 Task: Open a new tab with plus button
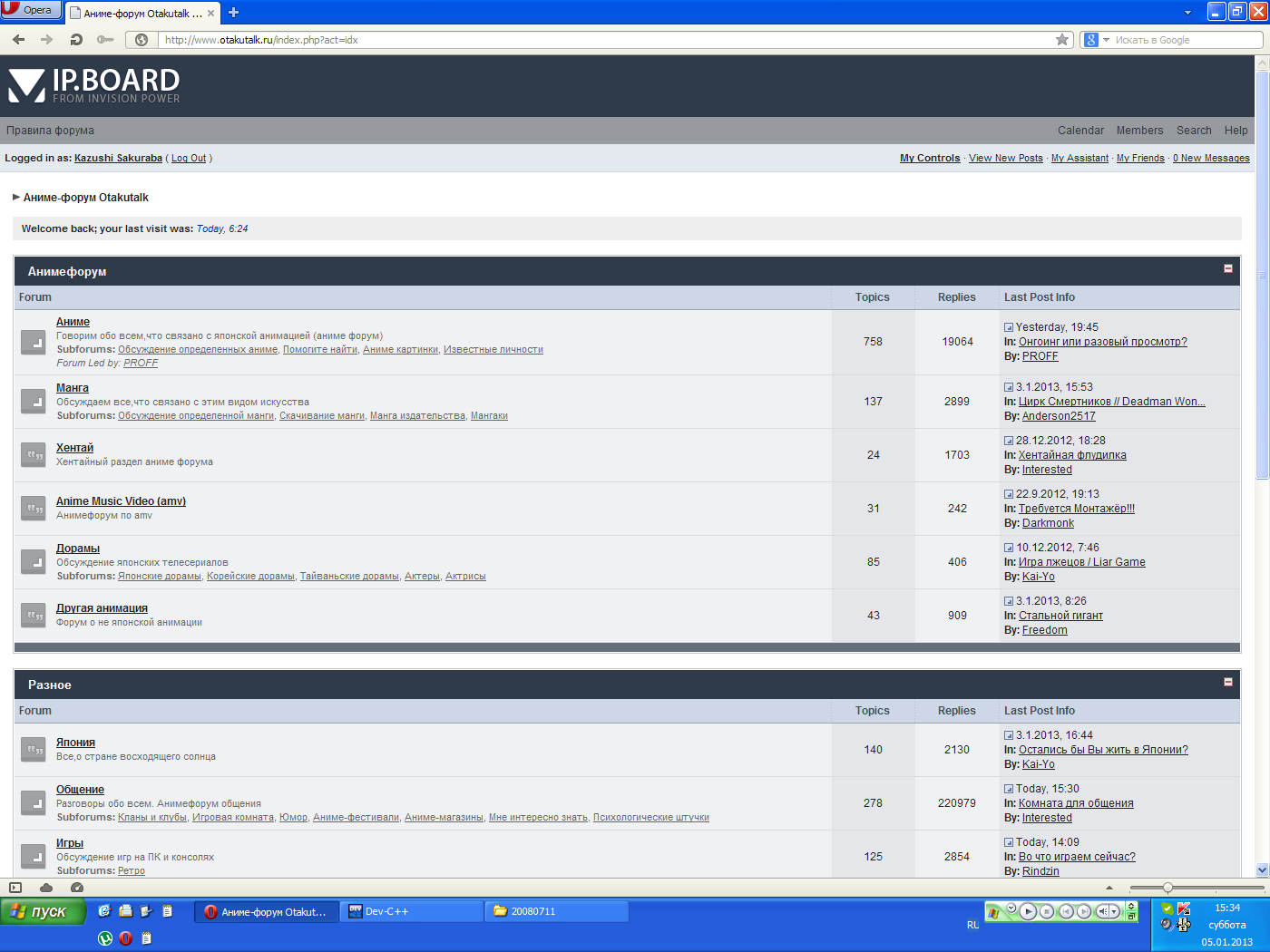[x=233, y=13]
